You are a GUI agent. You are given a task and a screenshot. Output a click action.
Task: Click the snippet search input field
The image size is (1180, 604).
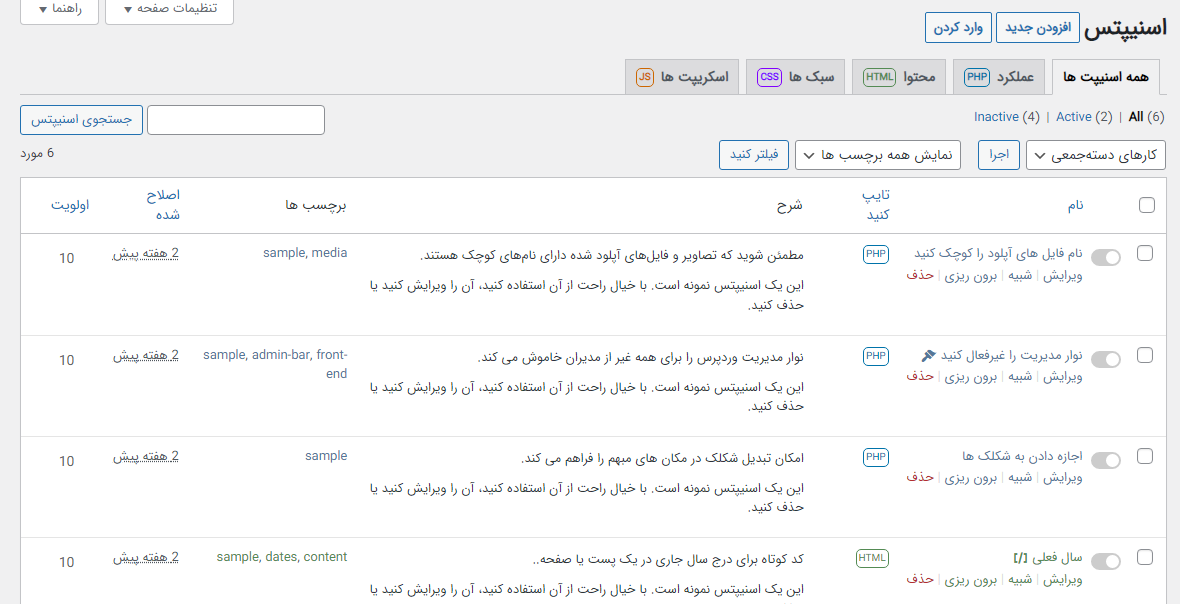point(236,120)
